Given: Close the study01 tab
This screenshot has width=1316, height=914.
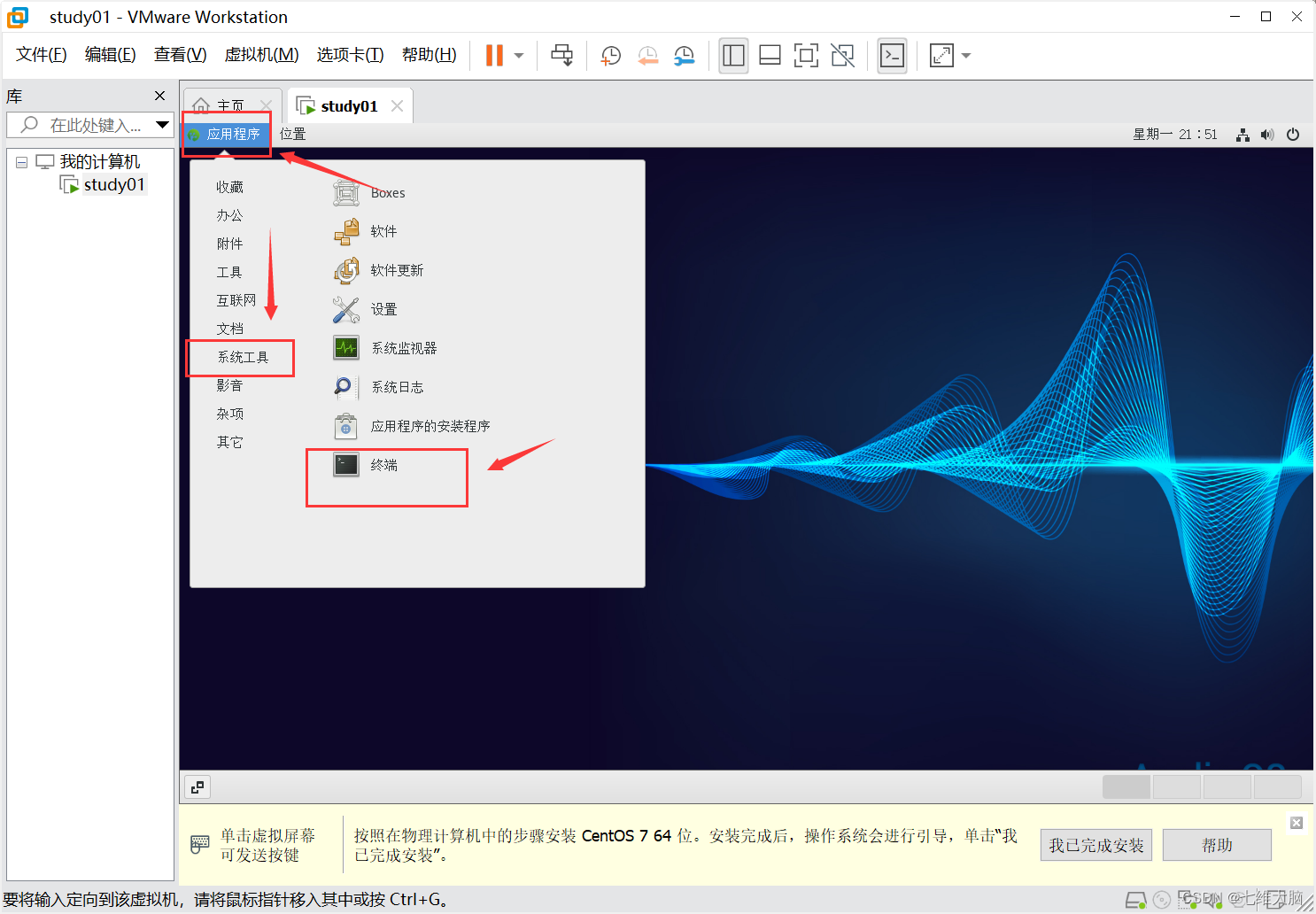Looking at the screenshot, I should click(x=397, y=106).
